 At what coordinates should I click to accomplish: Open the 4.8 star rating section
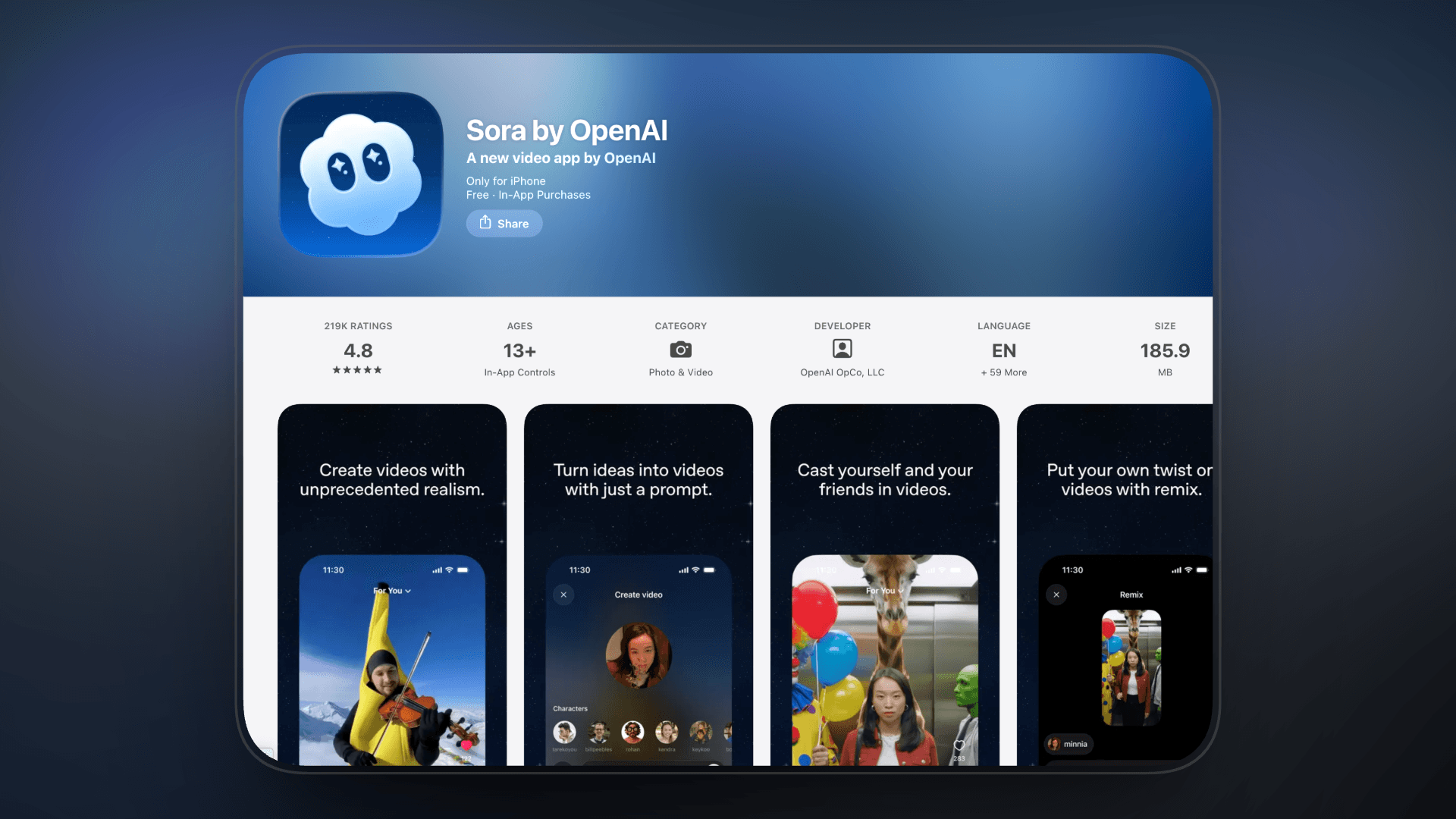point(358,351)
